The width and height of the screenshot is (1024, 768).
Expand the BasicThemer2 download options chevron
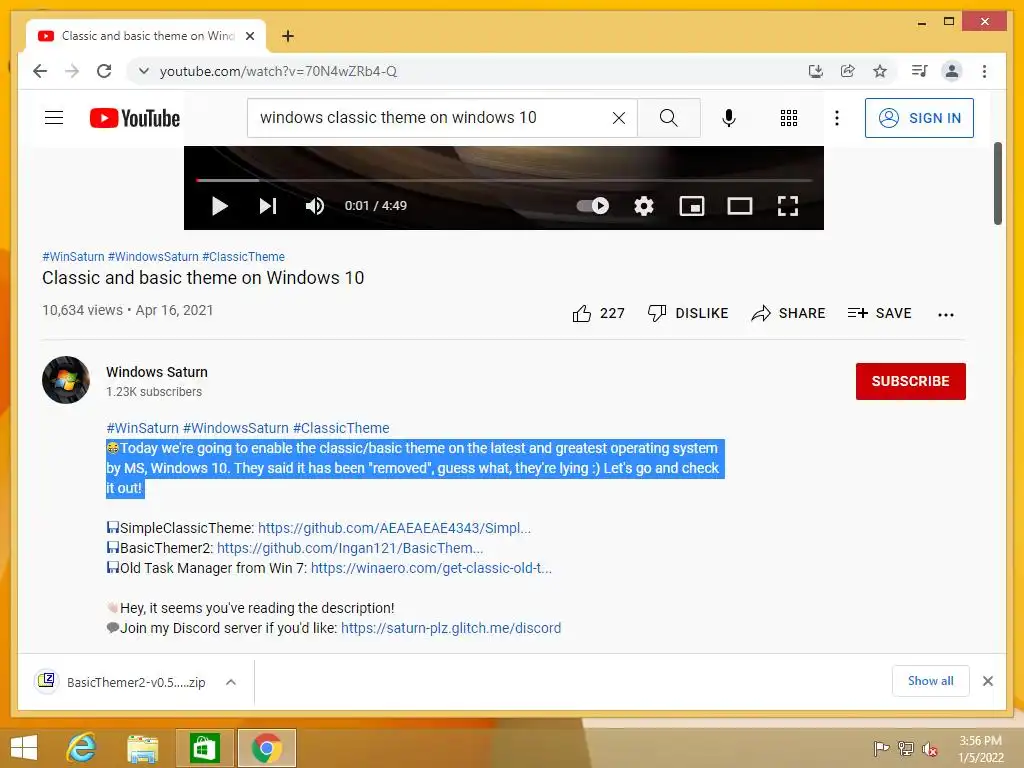[231, 682]
